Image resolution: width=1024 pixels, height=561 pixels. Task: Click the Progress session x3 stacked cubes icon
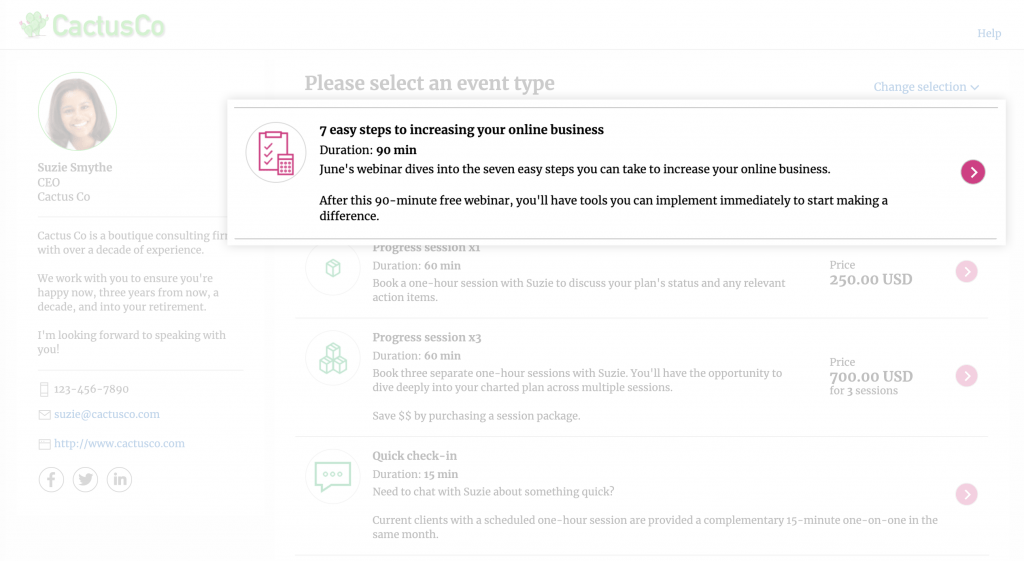[x=333, y=358]
